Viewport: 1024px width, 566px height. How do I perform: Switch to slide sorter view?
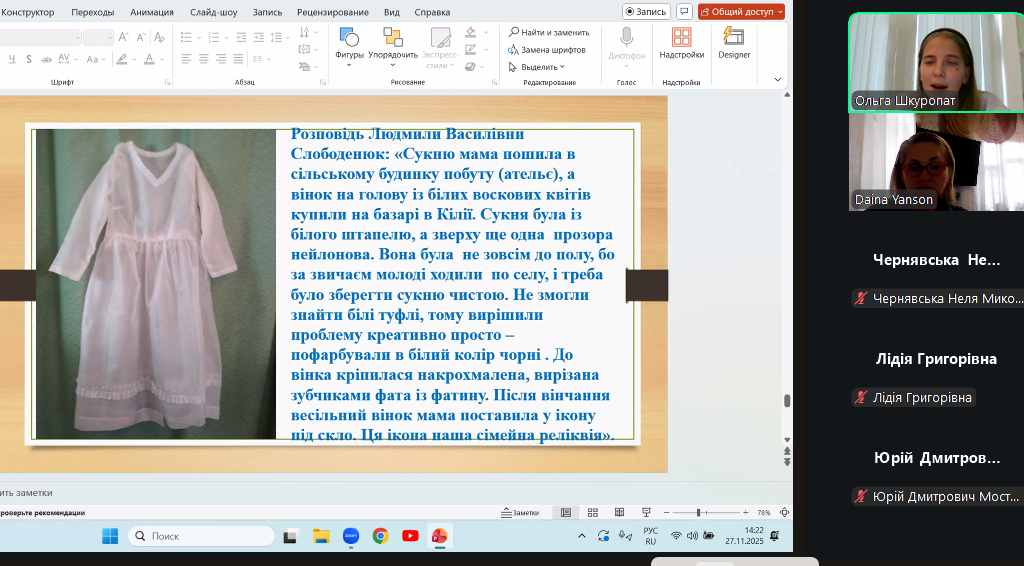click(x=592, y=512)
